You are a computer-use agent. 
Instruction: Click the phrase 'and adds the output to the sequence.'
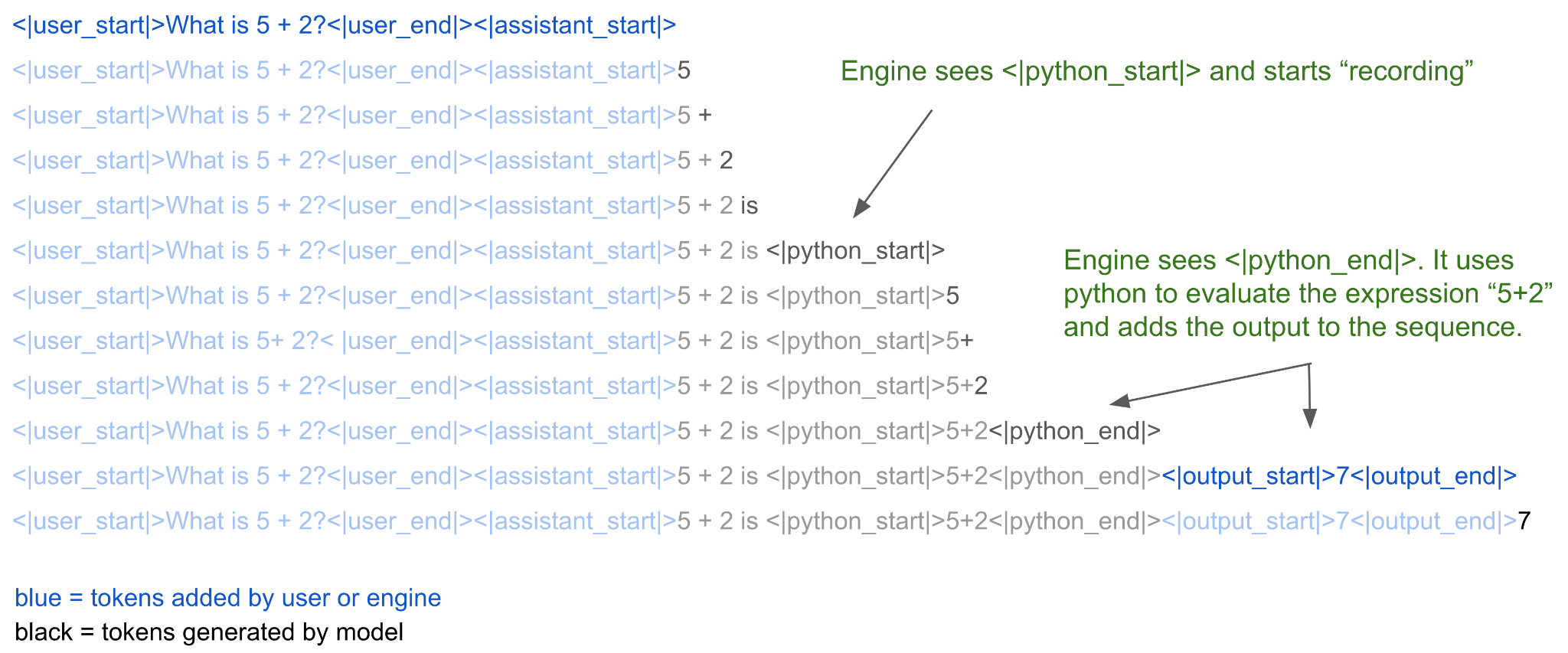coord(1292,328)
